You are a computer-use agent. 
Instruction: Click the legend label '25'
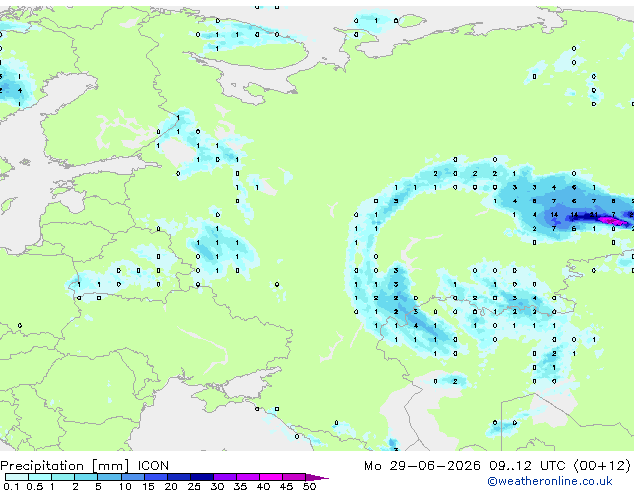tap(194, 486)
